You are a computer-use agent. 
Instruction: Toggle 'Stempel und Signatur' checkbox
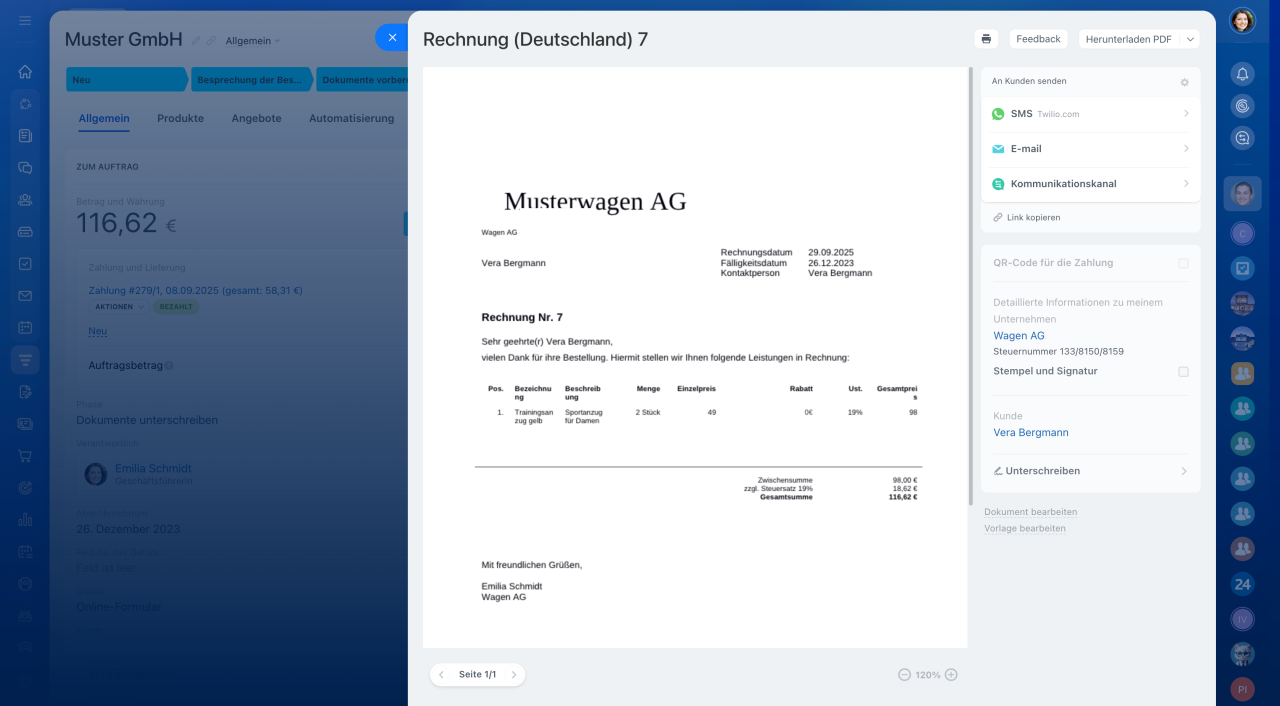coord(1183,371)
